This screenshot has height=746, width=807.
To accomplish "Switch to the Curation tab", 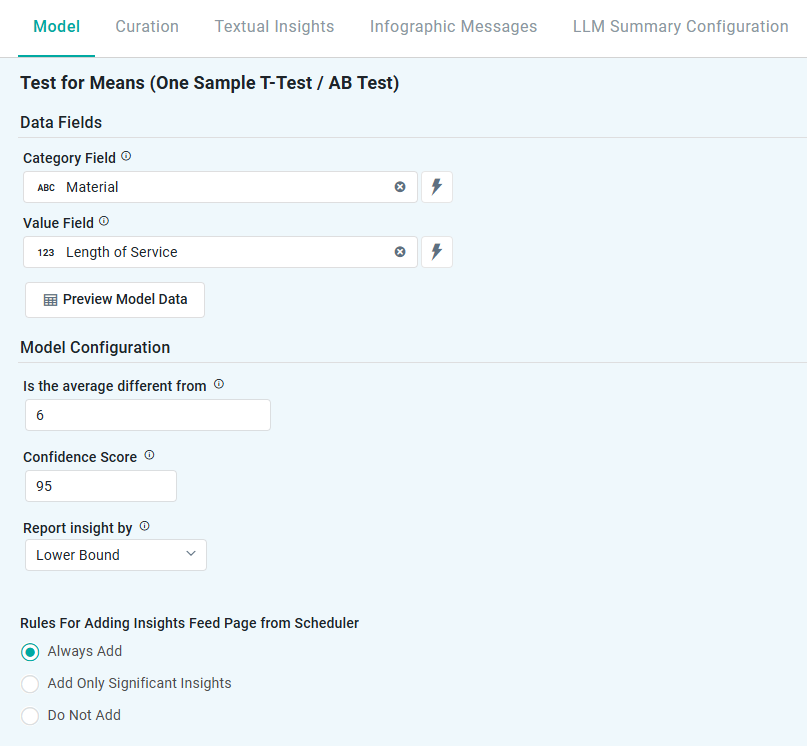I will (147, 27).
